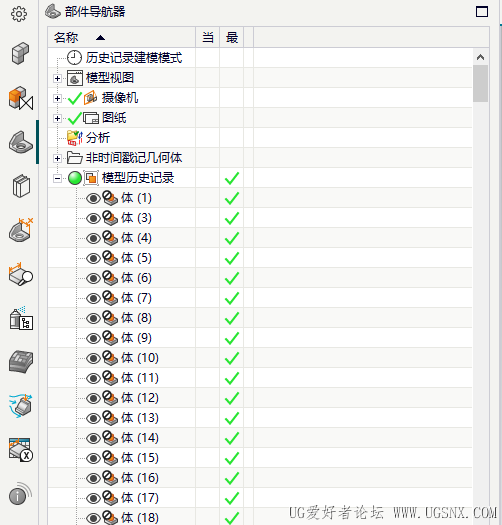The width and height of the screenshot is (502, 525).
Task: Open the blue arrows process sidebar icon
Action: 21,405
